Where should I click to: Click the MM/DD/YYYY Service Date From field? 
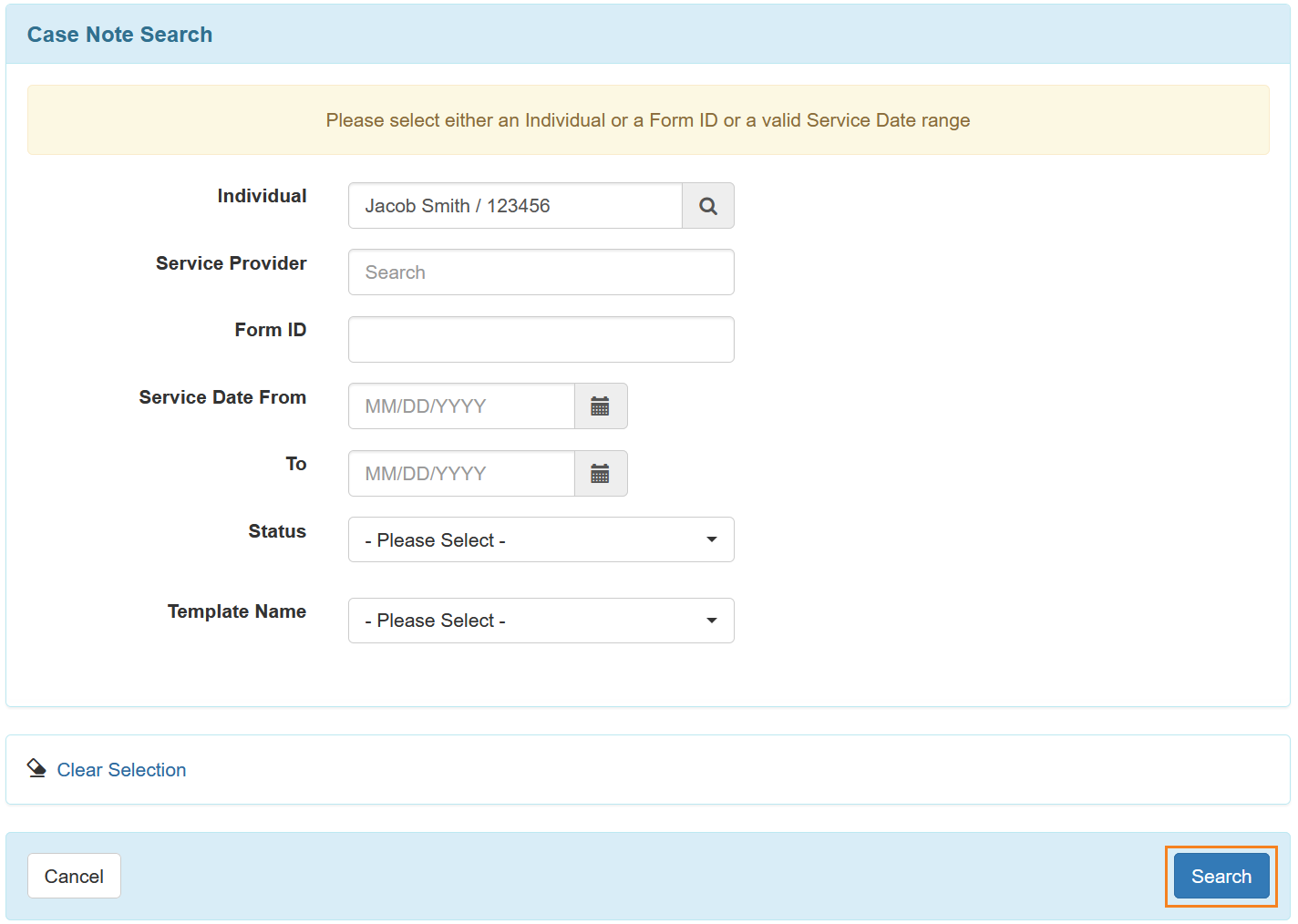click(460, 406)
